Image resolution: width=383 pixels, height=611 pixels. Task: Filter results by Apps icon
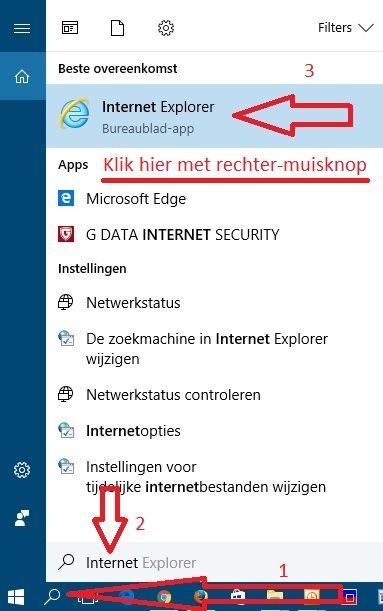click(70, 28)
